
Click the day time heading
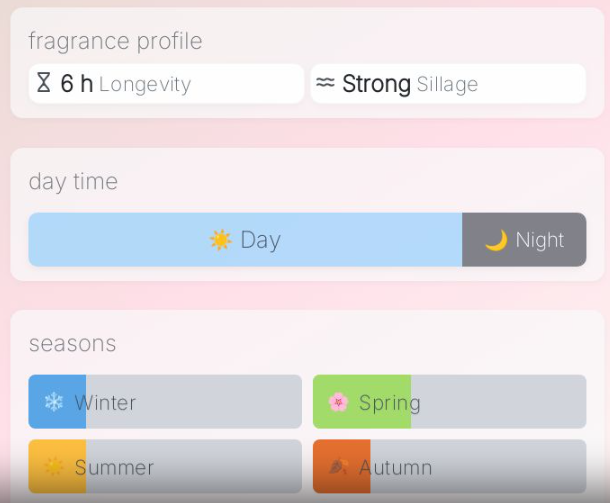click(73, 181)
